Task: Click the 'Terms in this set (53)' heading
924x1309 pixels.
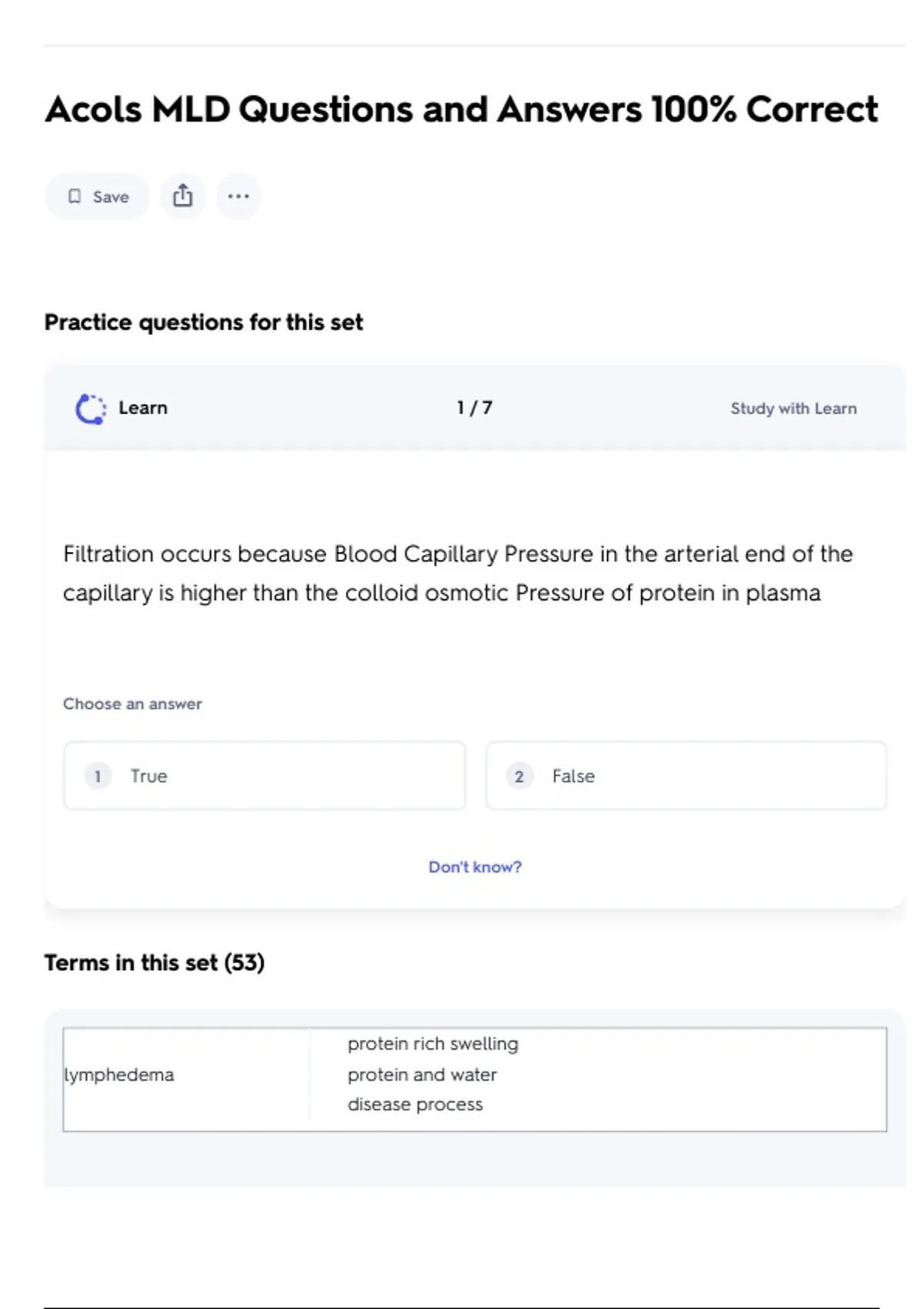Action: click(x=154, y=962)
